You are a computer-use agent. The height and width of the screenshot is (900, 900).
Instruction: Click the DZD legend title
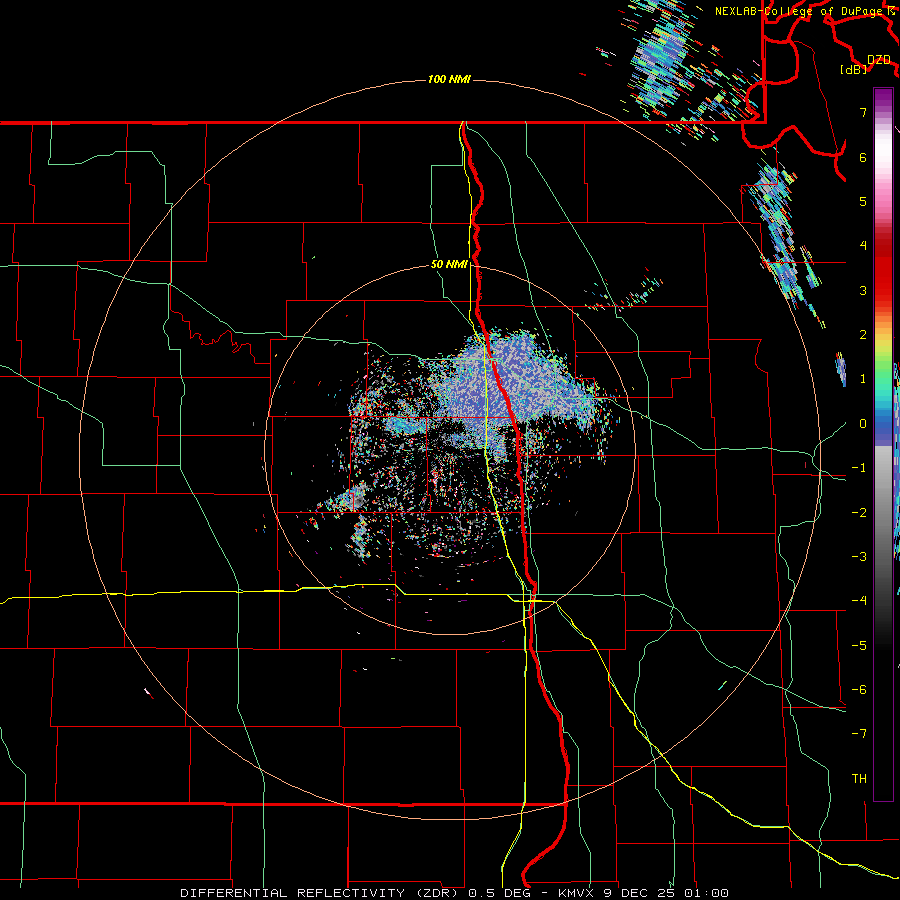tap(879, 59)
